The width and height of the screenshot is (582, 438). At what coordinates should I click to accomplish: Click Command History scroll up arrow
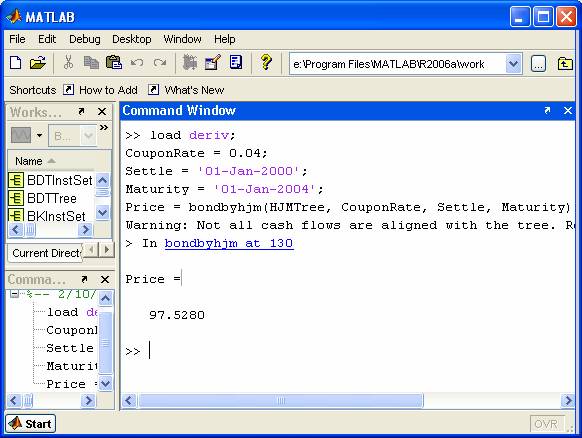click(105, 298)
